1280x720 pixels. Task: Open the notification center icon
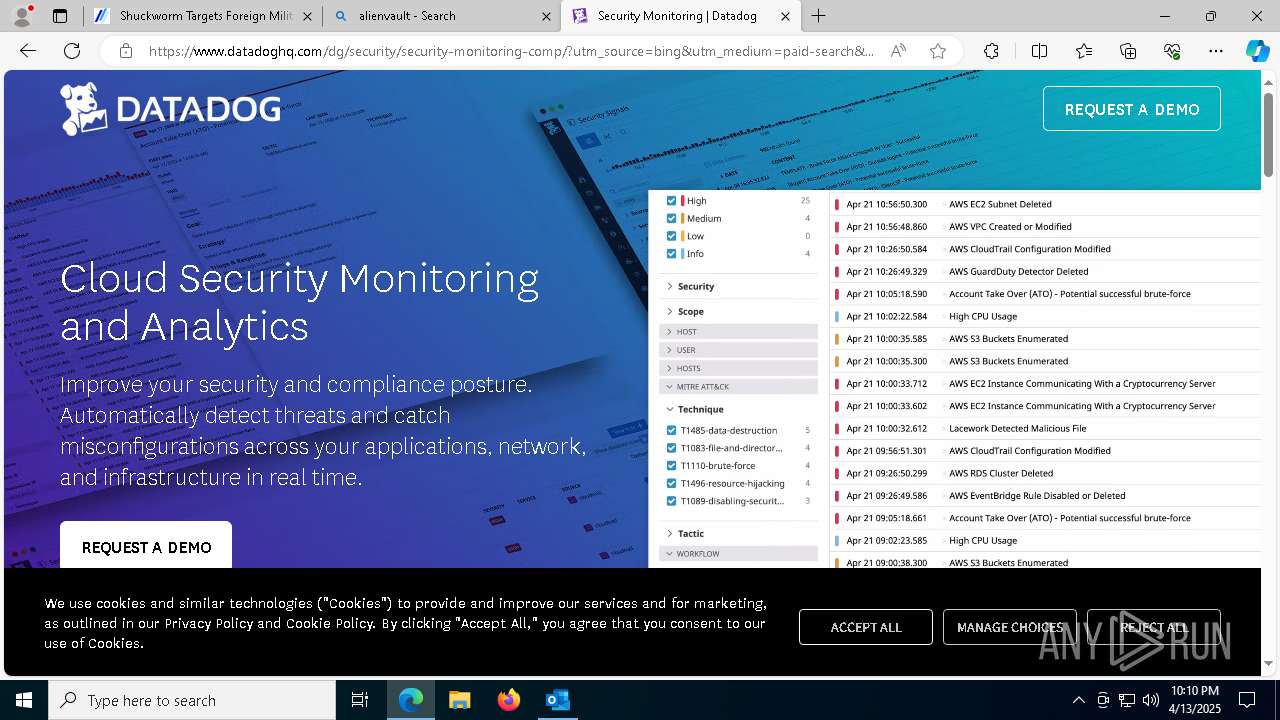(x=1247, y=700)
